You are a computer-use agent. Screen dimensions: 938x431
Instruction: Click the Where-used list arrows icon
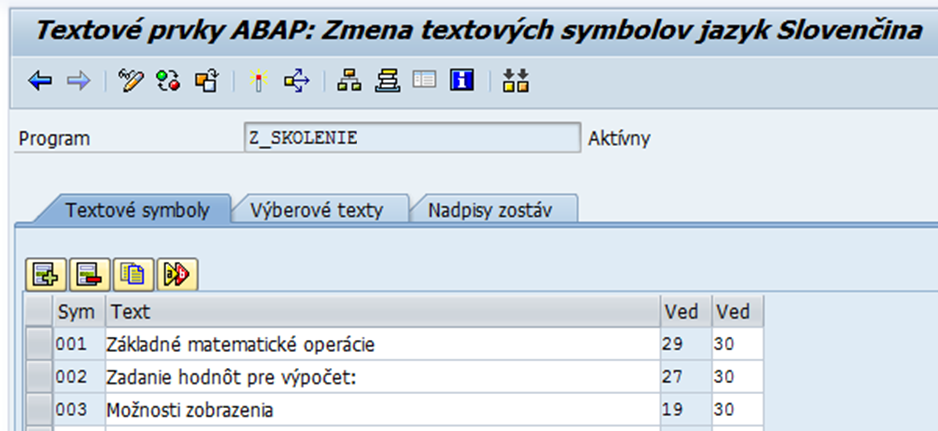[x=297, y=80]
